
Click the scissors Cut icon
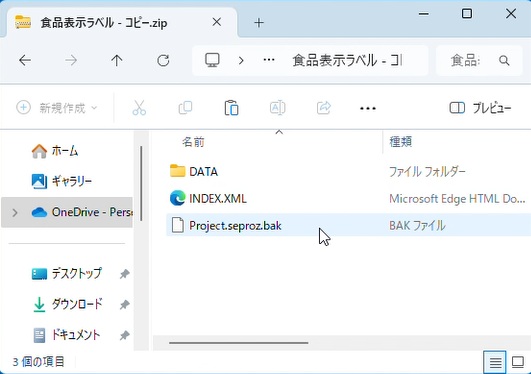[139, 108]
